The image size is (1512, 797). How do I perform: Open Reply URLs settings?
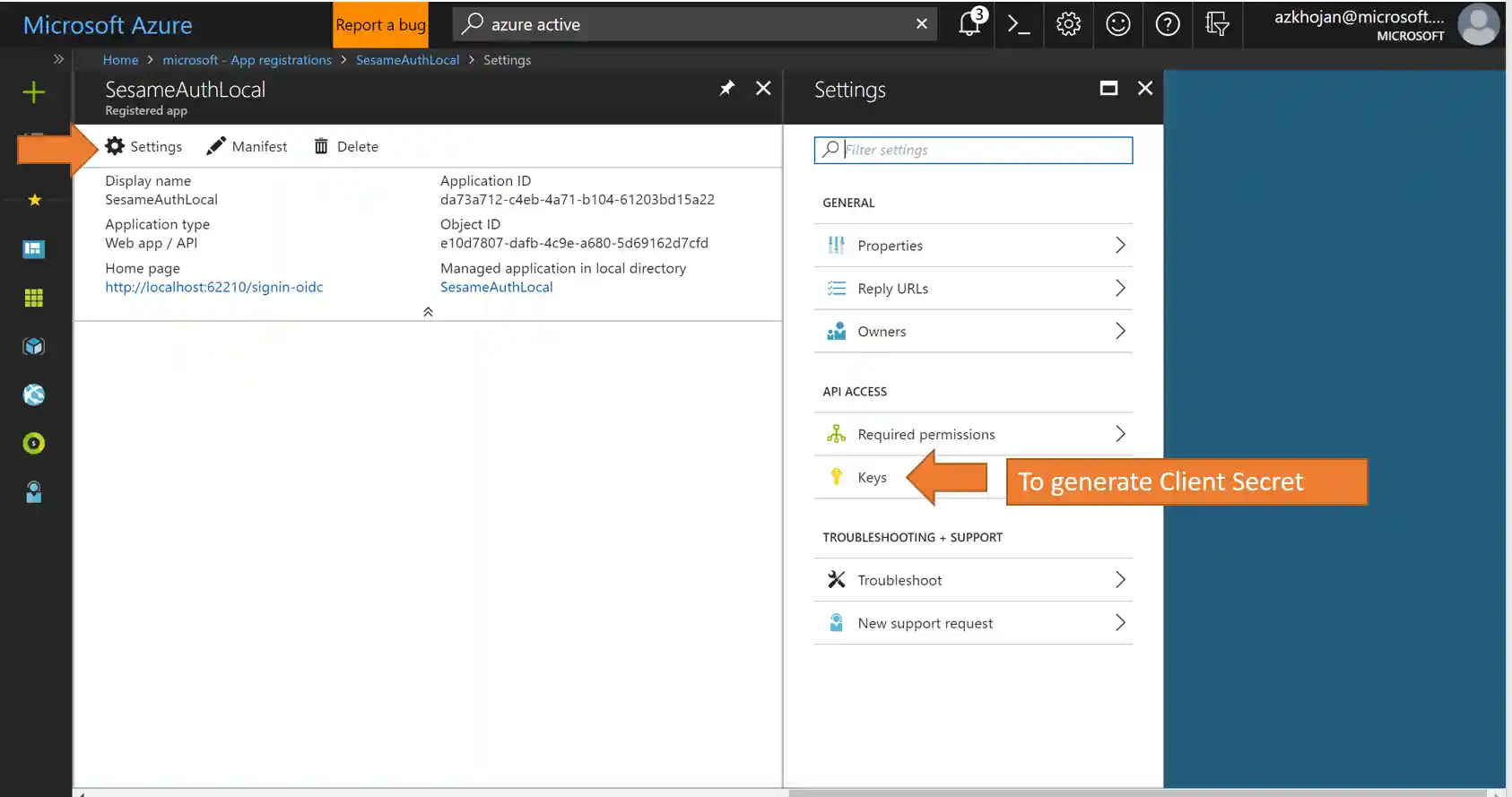(x=973, y=289)
